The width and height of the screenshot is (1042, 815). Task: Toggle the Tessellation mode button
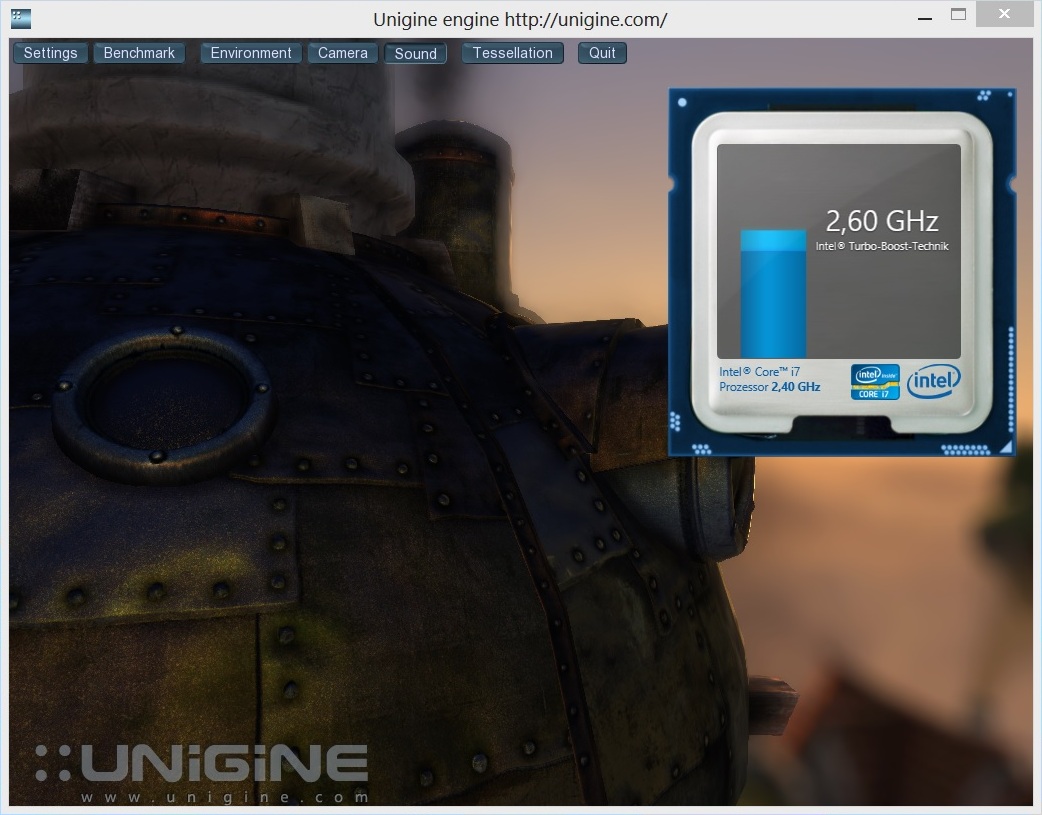512,53
